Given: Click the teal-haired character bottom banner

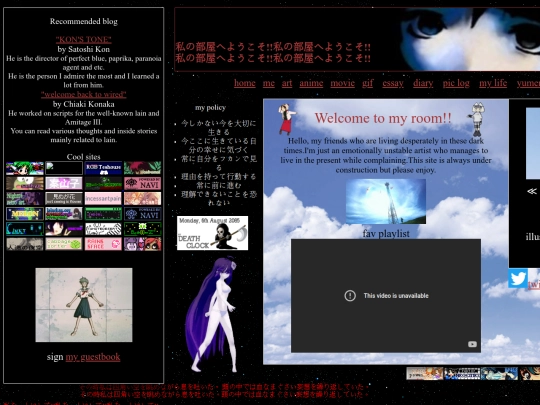Looking at the screenshot, I should [x=499, y=374].
